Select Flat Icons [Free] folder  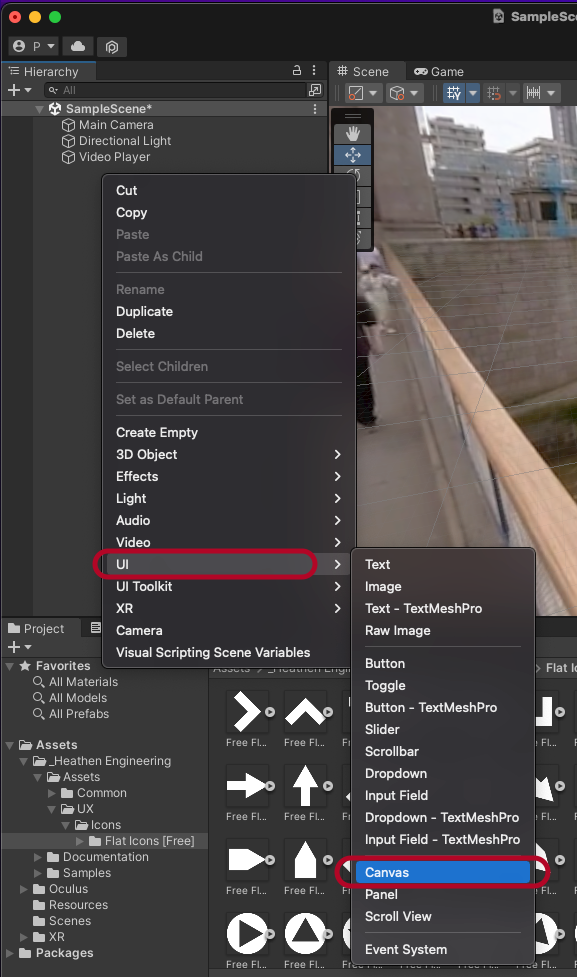142,841
